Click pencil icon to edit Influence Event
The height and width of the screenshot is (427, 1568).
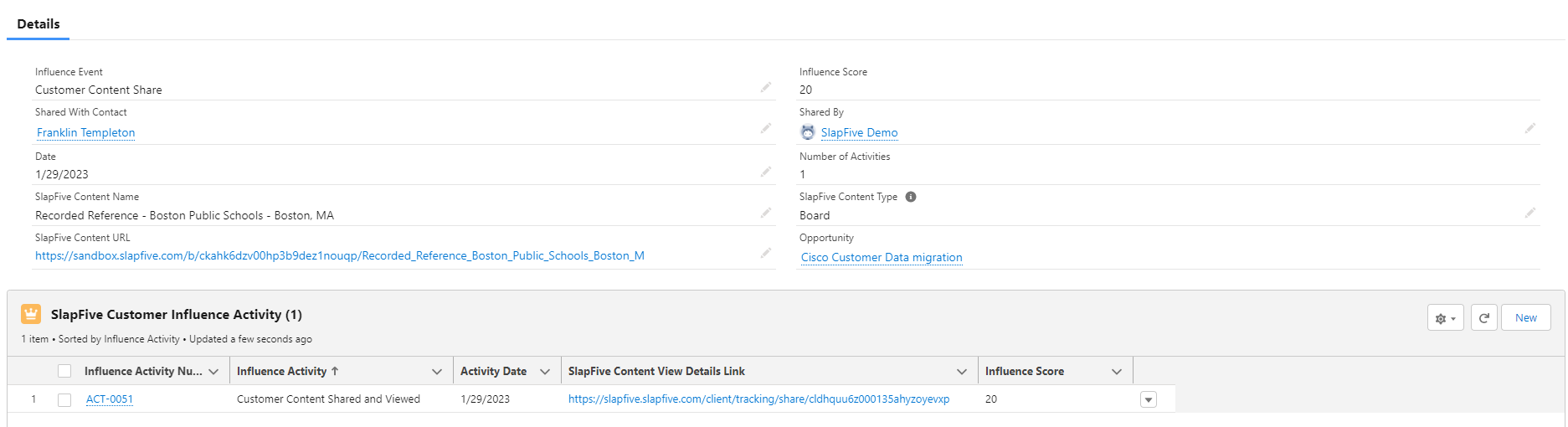[765, 88]
